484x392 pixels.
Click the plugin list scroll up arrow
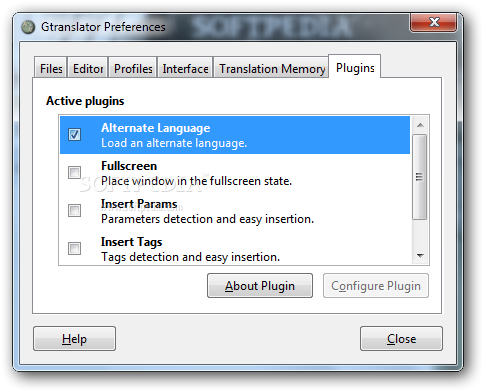click(420, 125)
